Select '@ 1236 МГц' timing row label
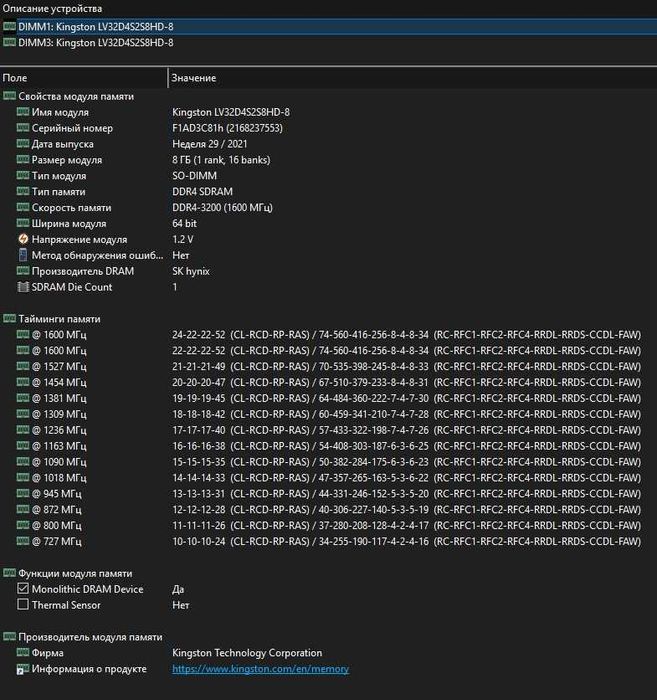Image resolution: width=657 pixels, height=700 pixels. (x=59, y=430)
